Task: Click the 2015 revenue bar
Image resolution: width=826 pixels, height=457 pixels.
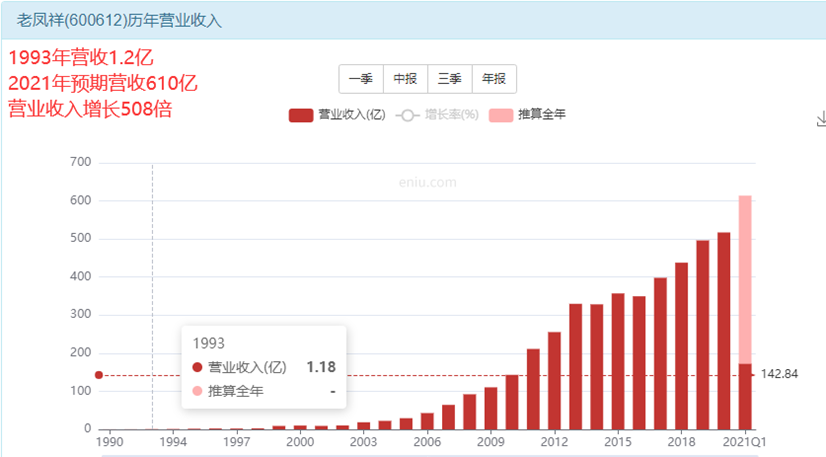Action: coord(618,361)
